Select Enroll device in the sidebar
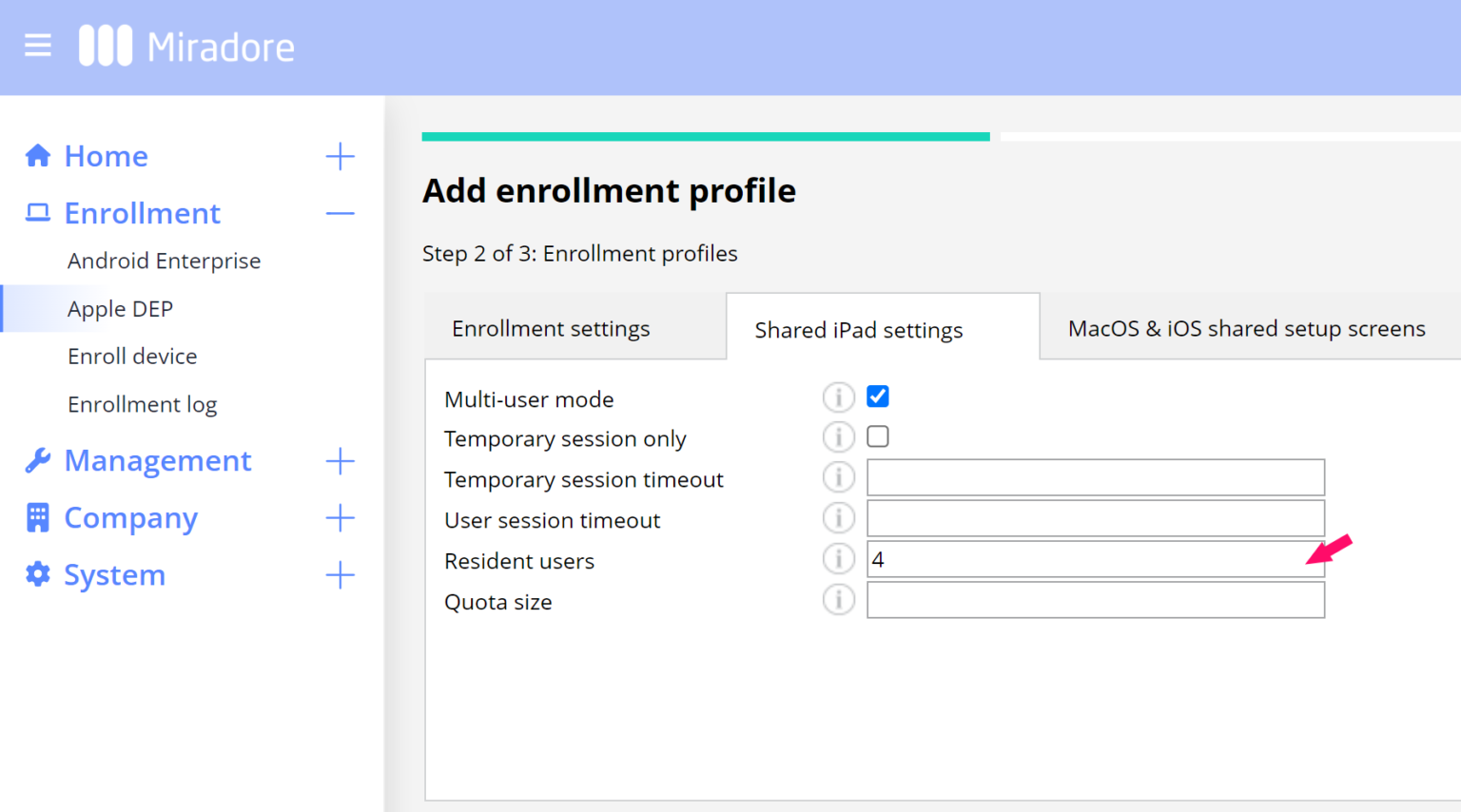 [132, 356]
